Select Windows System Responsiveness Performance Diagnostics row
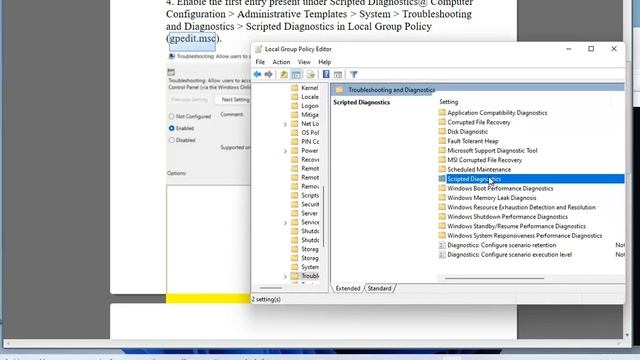This screenshot has height=360, width=640. 524,236
